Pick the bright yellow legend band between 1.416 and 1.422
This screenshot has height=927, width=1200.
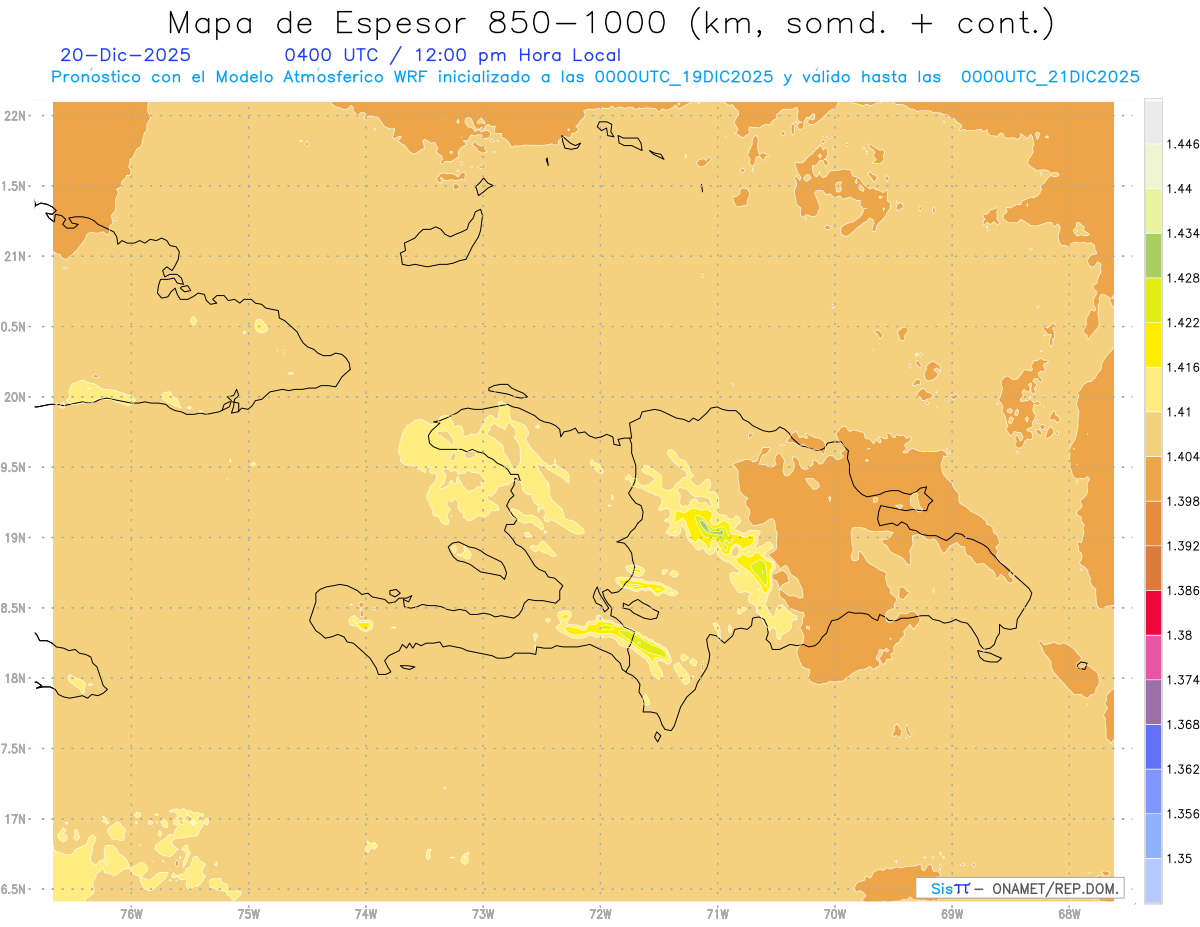tap(1153, 344)
